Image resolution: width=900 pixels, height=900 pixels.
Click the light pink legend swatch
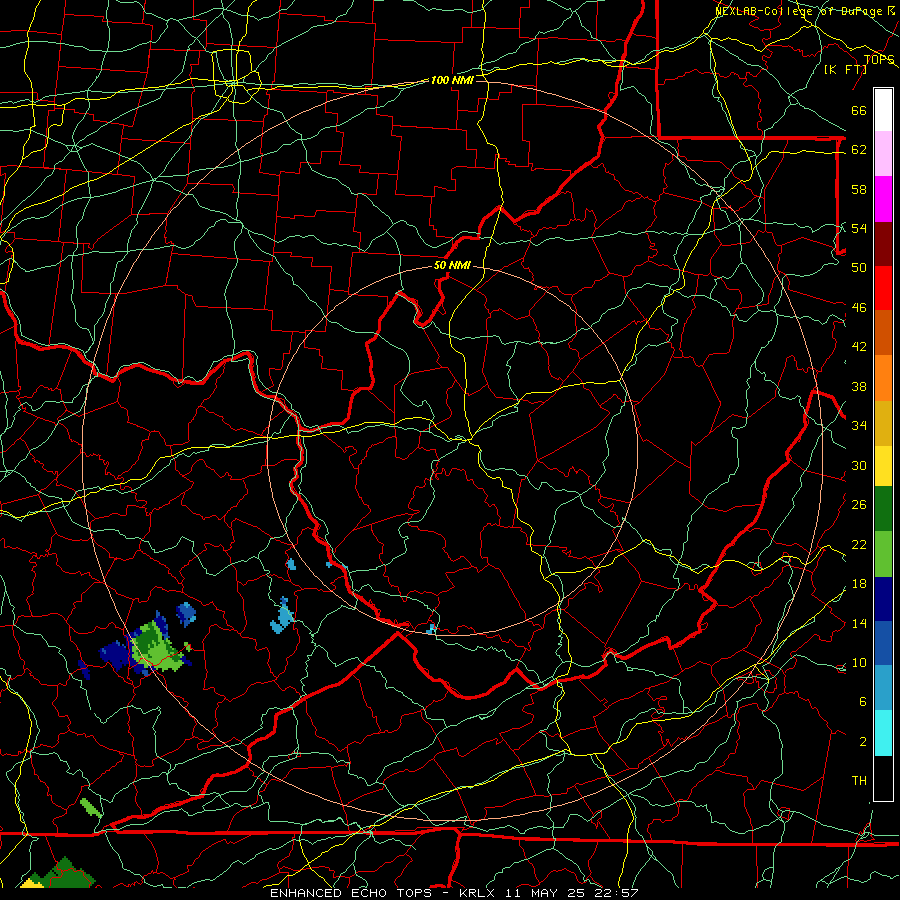883,154
